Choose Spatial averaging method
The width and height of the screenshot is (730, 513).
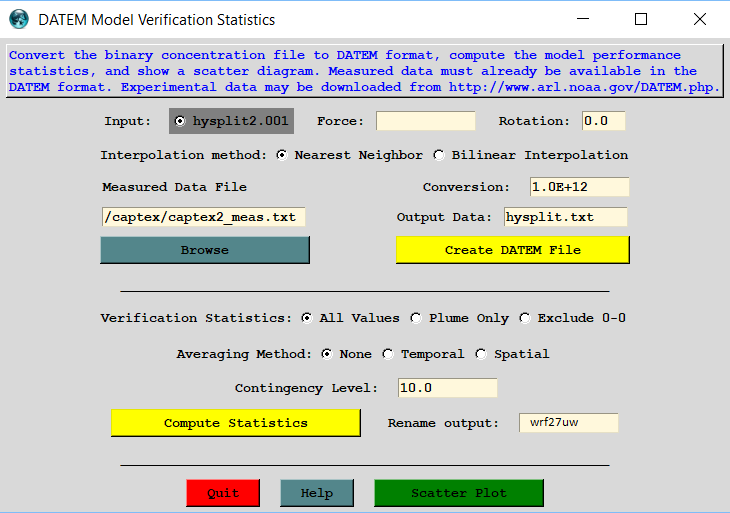pos(481,354)
